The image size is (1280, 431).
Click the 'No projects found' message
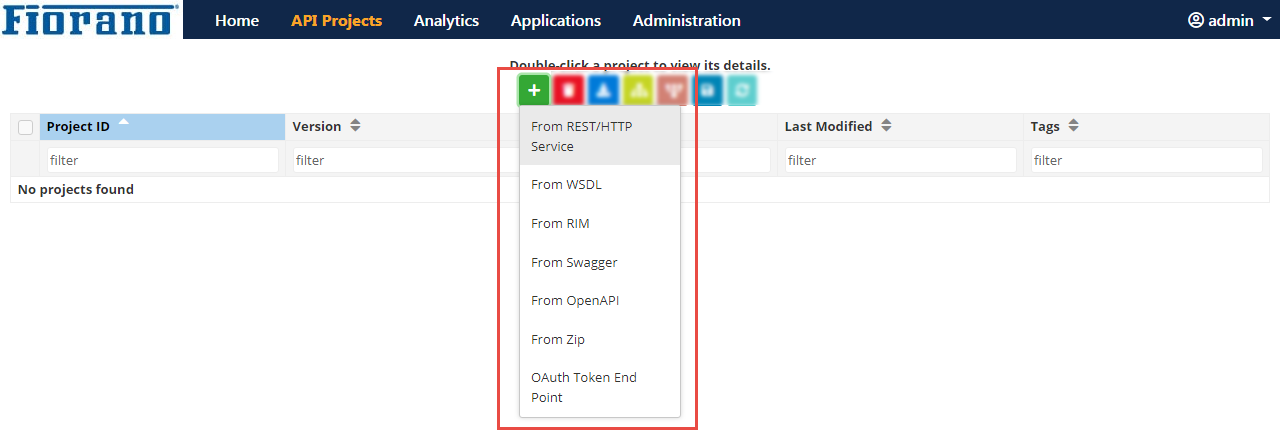tap(76, 189)
